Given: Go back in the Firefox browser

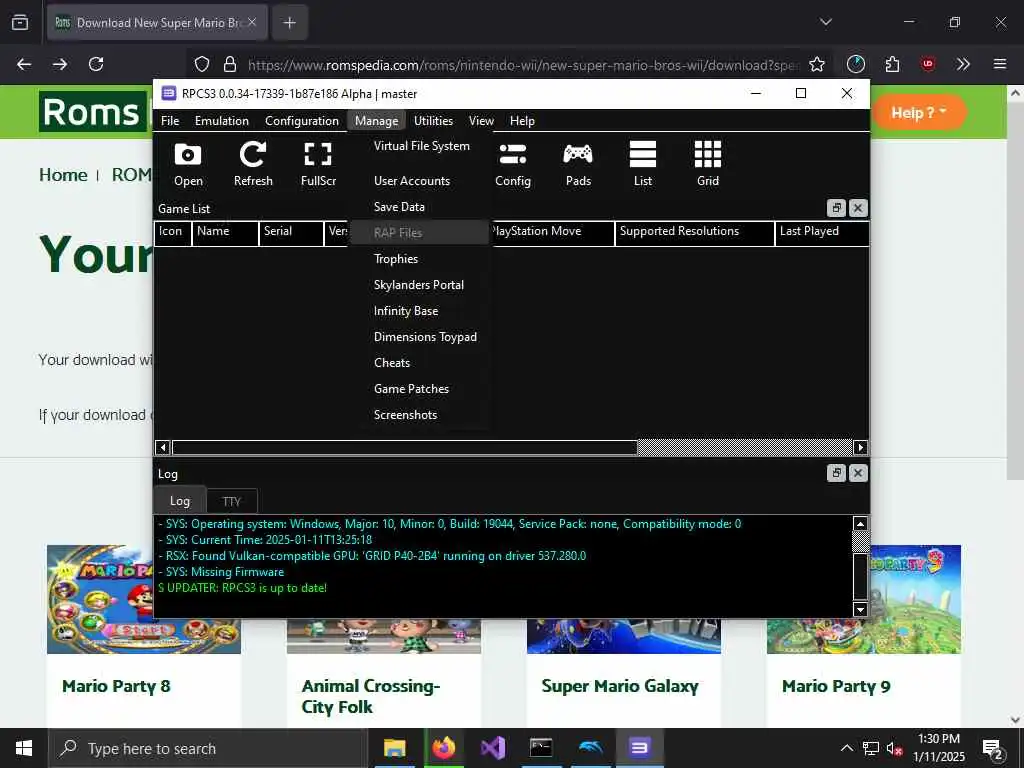Looking at the screenshot, I should point(24,64).
